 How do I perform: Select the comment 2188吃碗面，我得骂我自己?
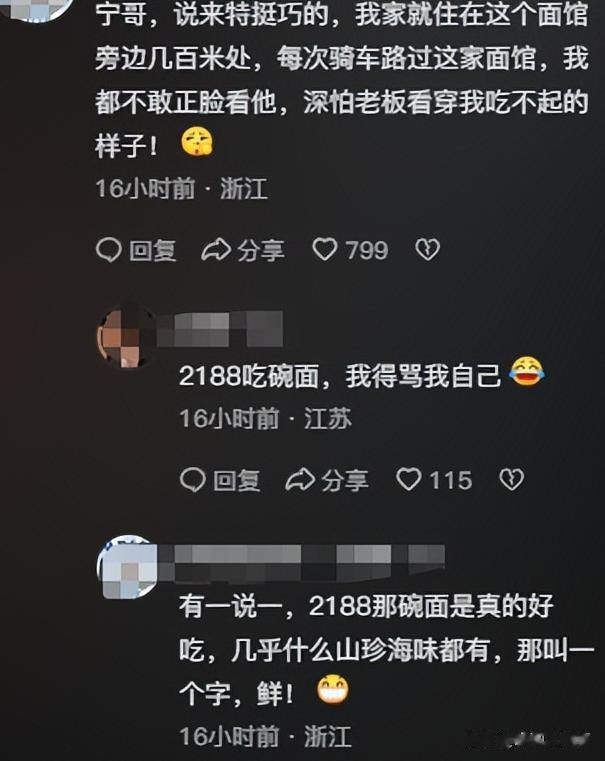click(x=361, y=375)
